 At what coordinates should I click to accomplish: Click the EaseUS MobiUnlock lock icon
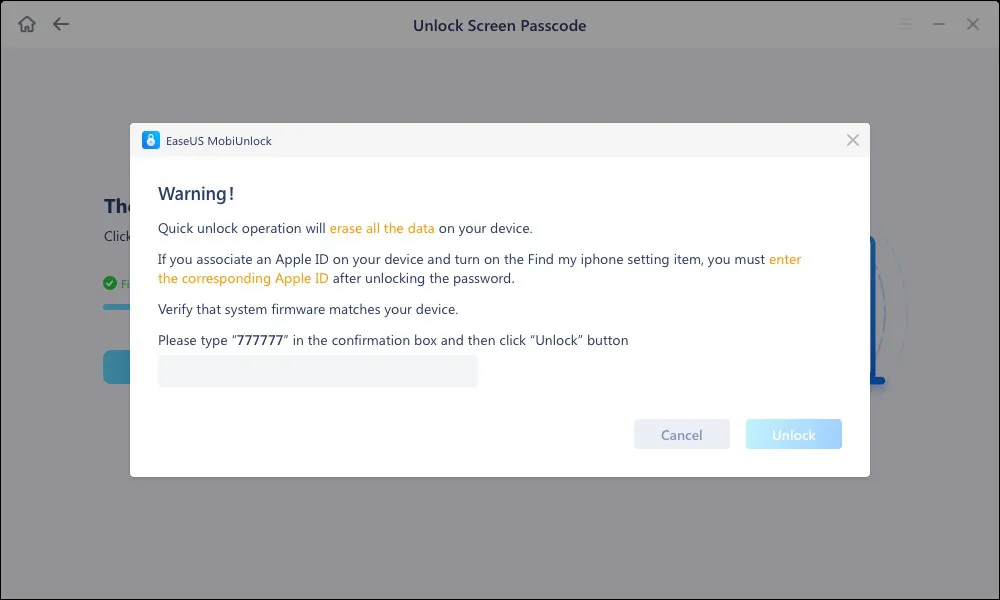click(151, 140)
